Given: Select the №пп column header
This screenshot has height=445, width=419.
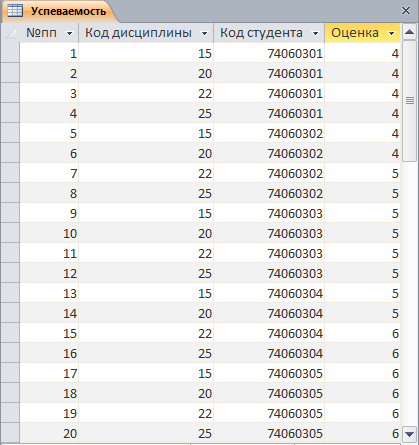Looking at the screenshot, I should tap(49, 33).
